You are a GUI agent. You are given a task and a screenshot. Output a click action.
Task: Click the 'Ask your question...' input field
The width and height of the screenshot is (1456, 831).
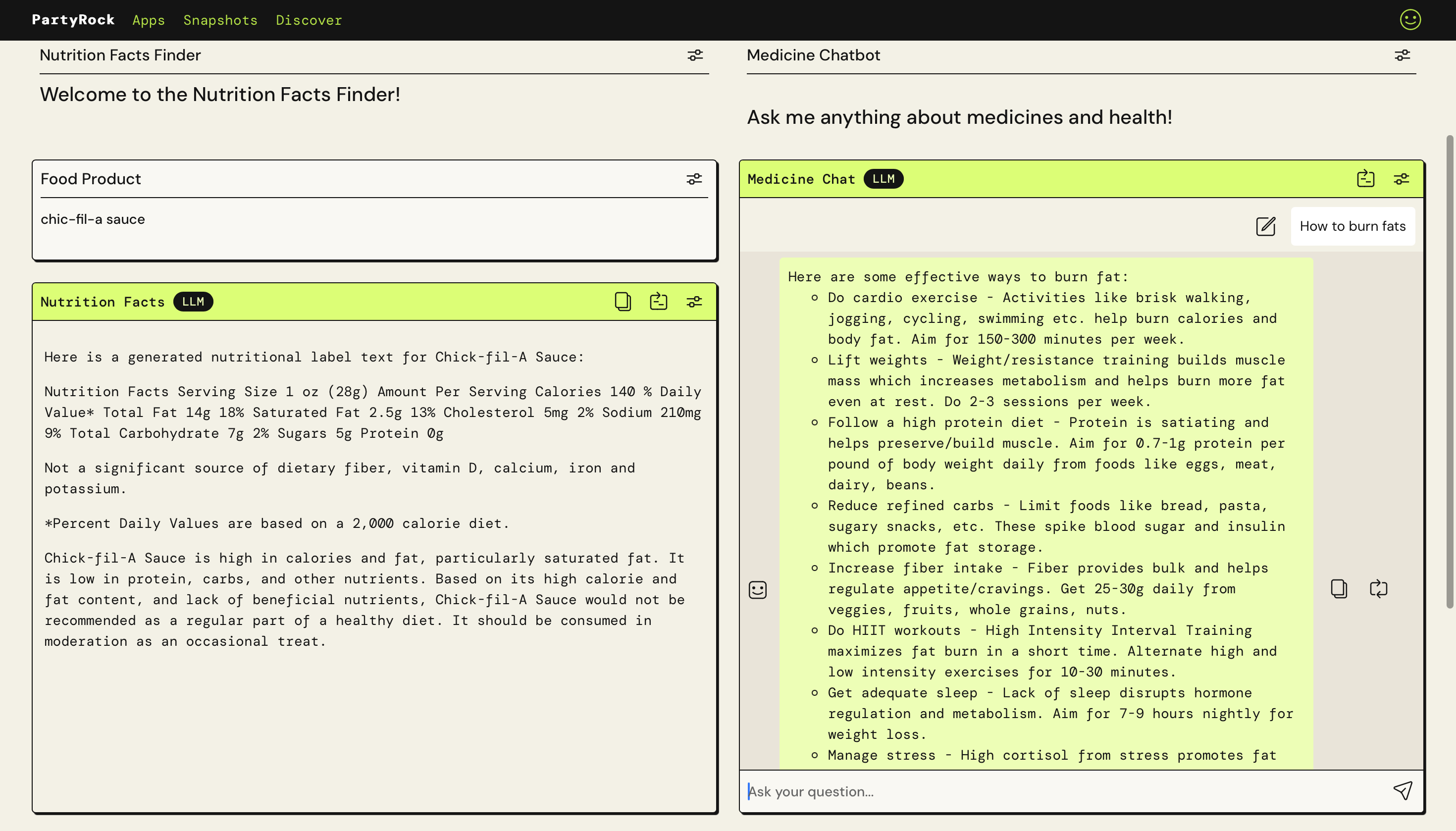(1062, 791)
